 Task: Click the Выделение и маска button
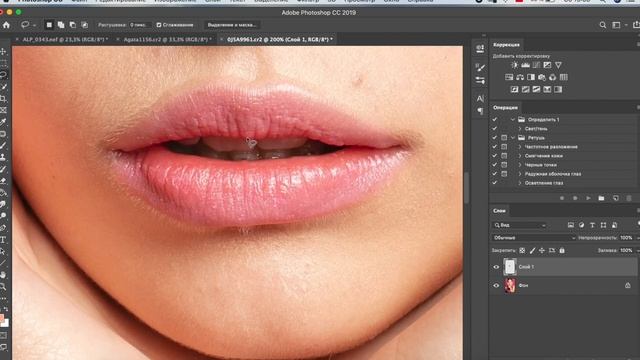click(x=231, y=25)
